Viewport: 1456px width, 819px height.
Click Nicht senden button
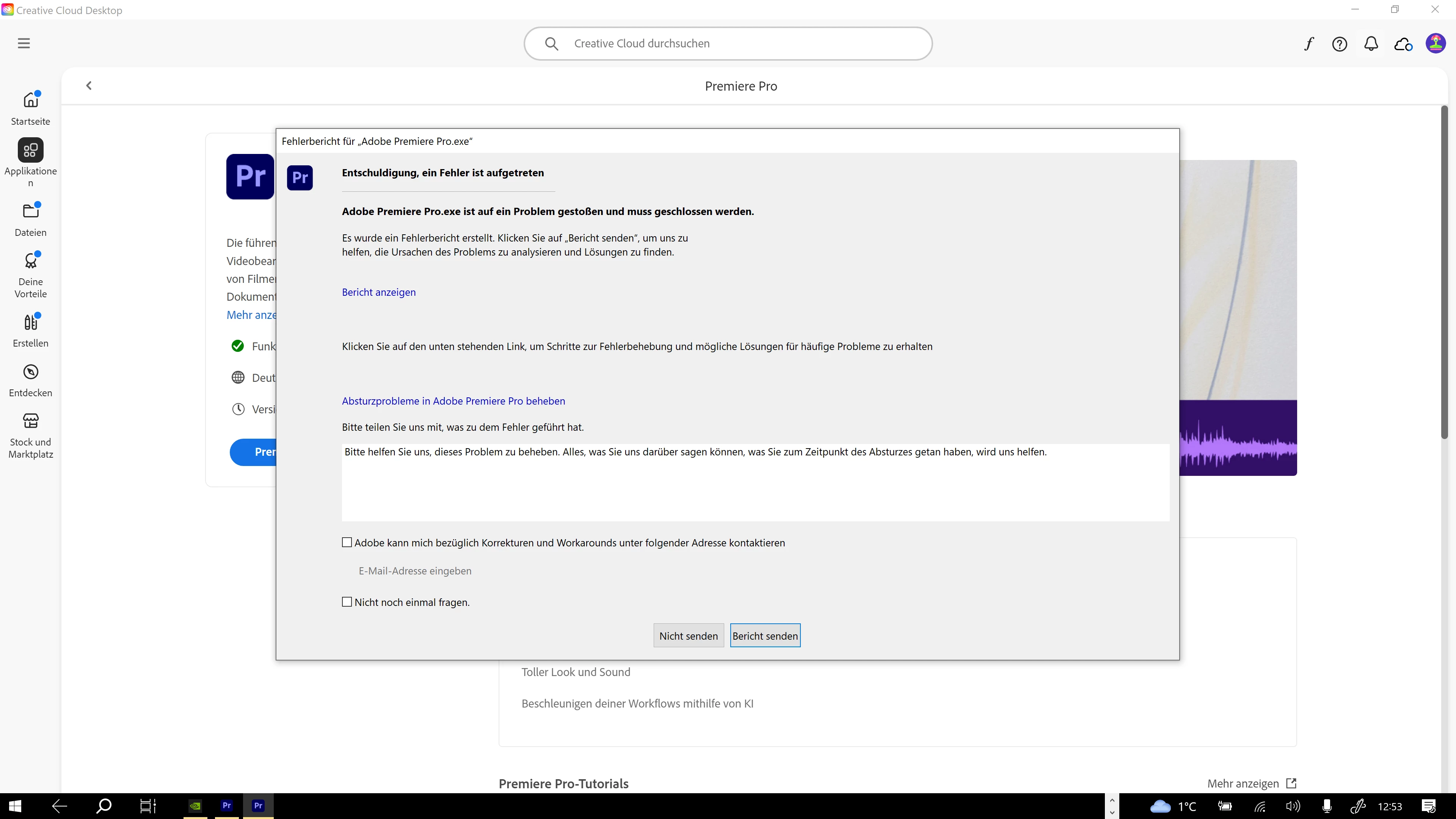(688, 636)
